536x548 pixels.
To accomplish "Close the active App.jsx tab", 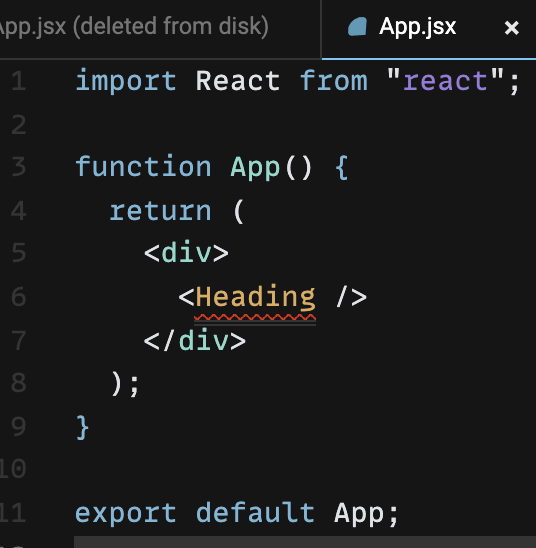I will pos(512,28).
